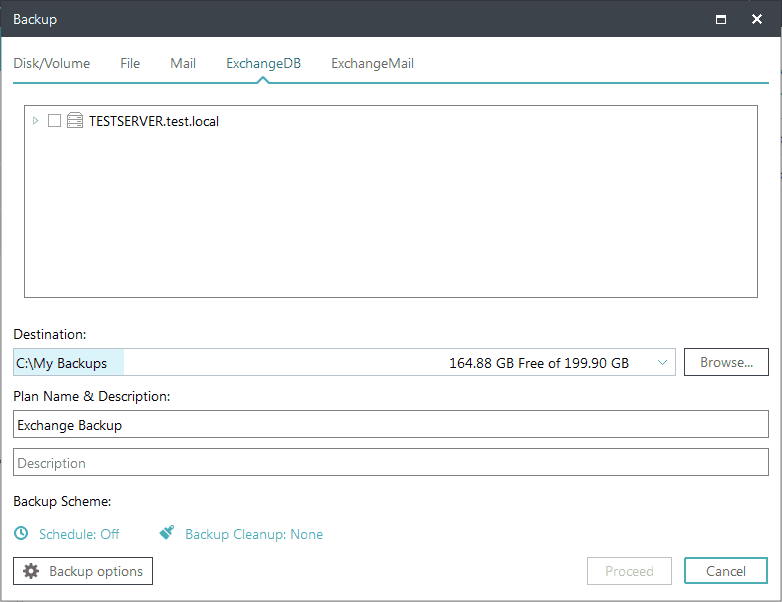
Task: Focus the Description text field
Action: coord(390,463)
